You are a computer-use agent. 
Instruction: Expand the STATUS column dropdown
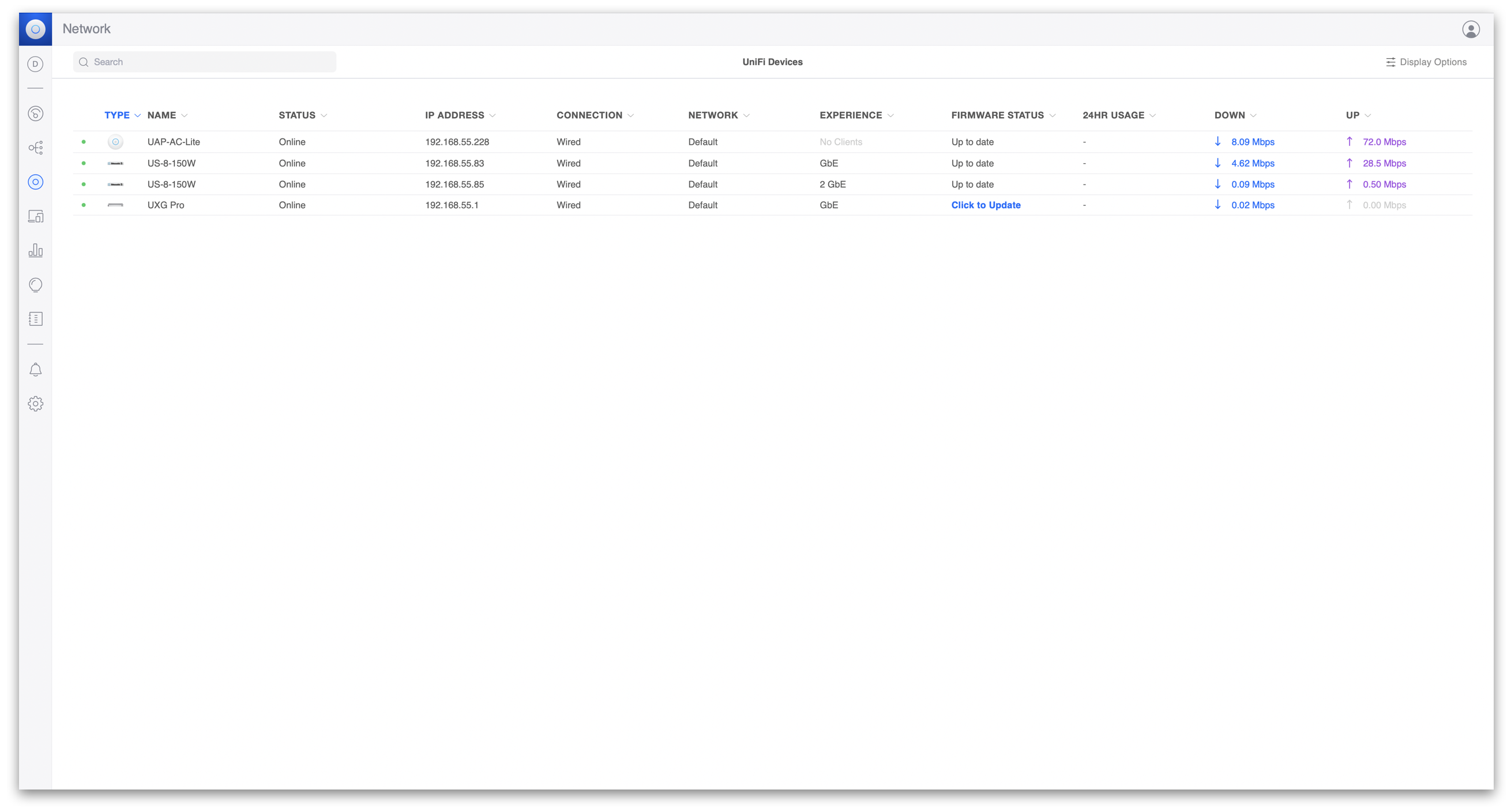pos(324,115)
